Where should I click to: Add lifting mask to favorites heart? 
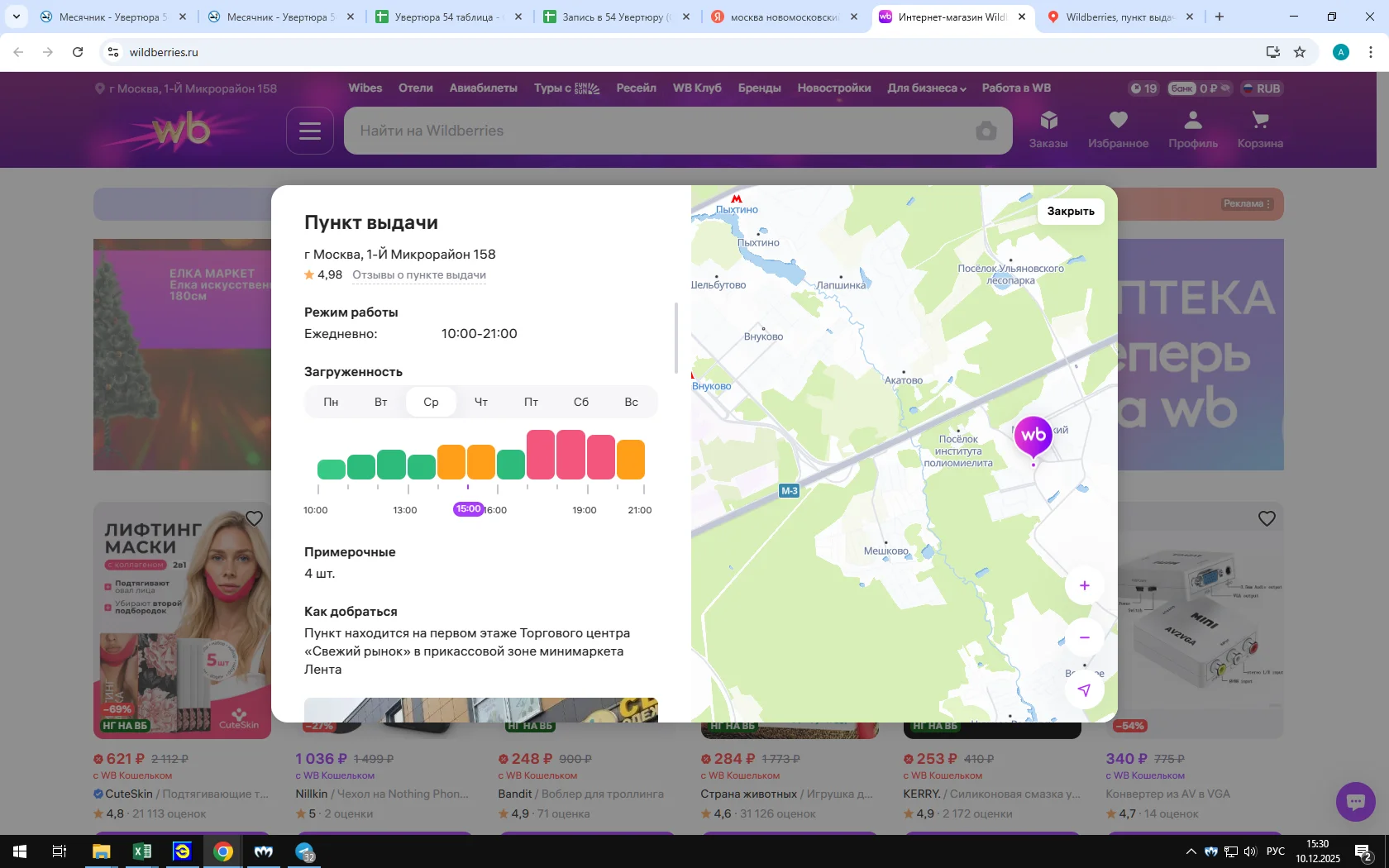(254, 518)
